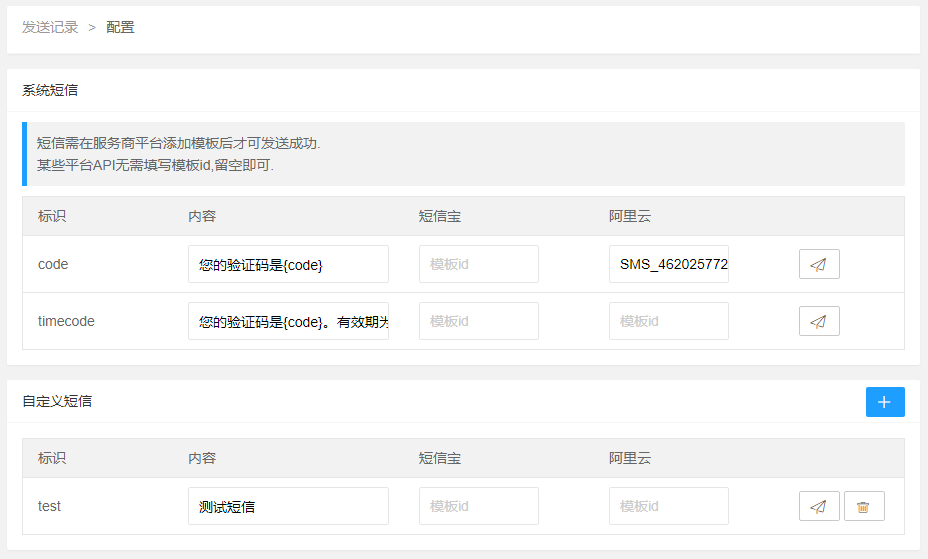This screenshot has width=928, height=559.
Task: Edit 阿里云 field containing SMS_462025772
Action: (669, 264)
